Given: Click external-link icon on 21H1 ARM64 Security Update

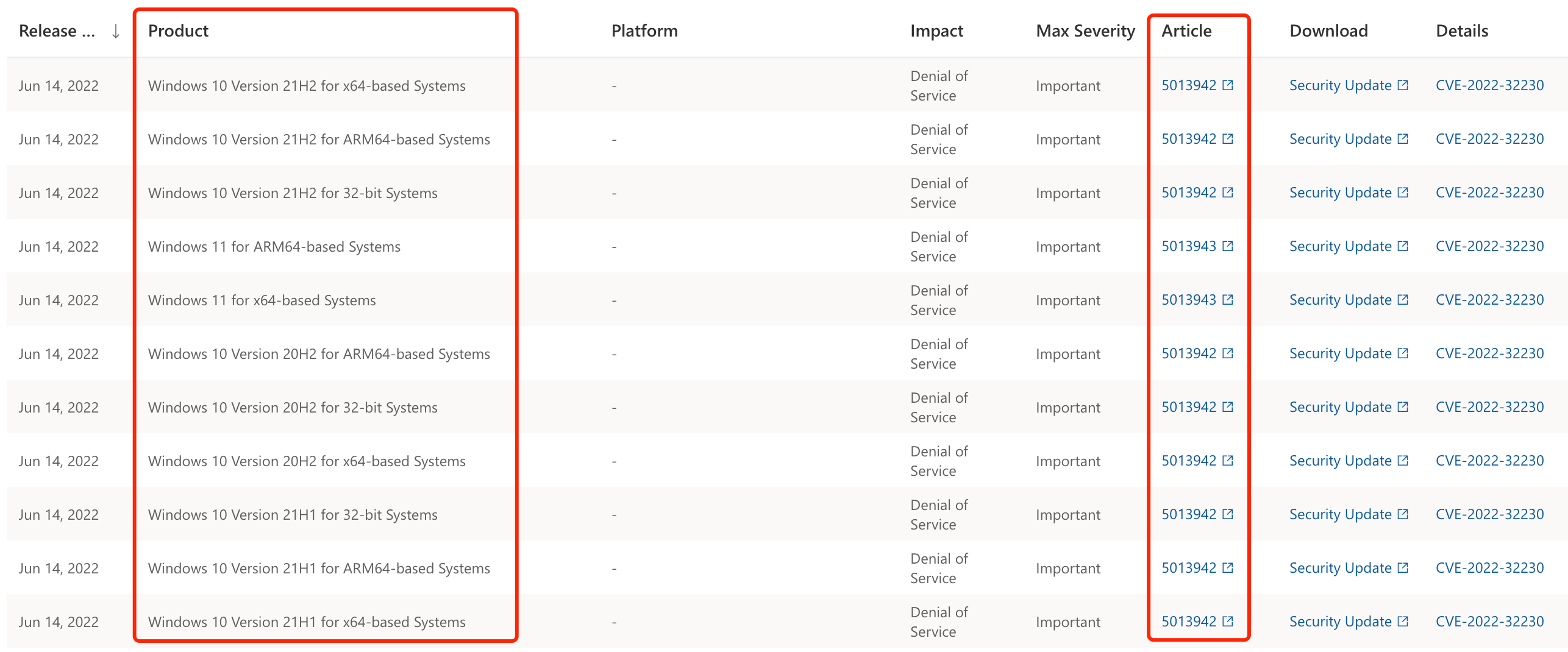Looking at the screenshot, I should click(x=1403, y=568).
